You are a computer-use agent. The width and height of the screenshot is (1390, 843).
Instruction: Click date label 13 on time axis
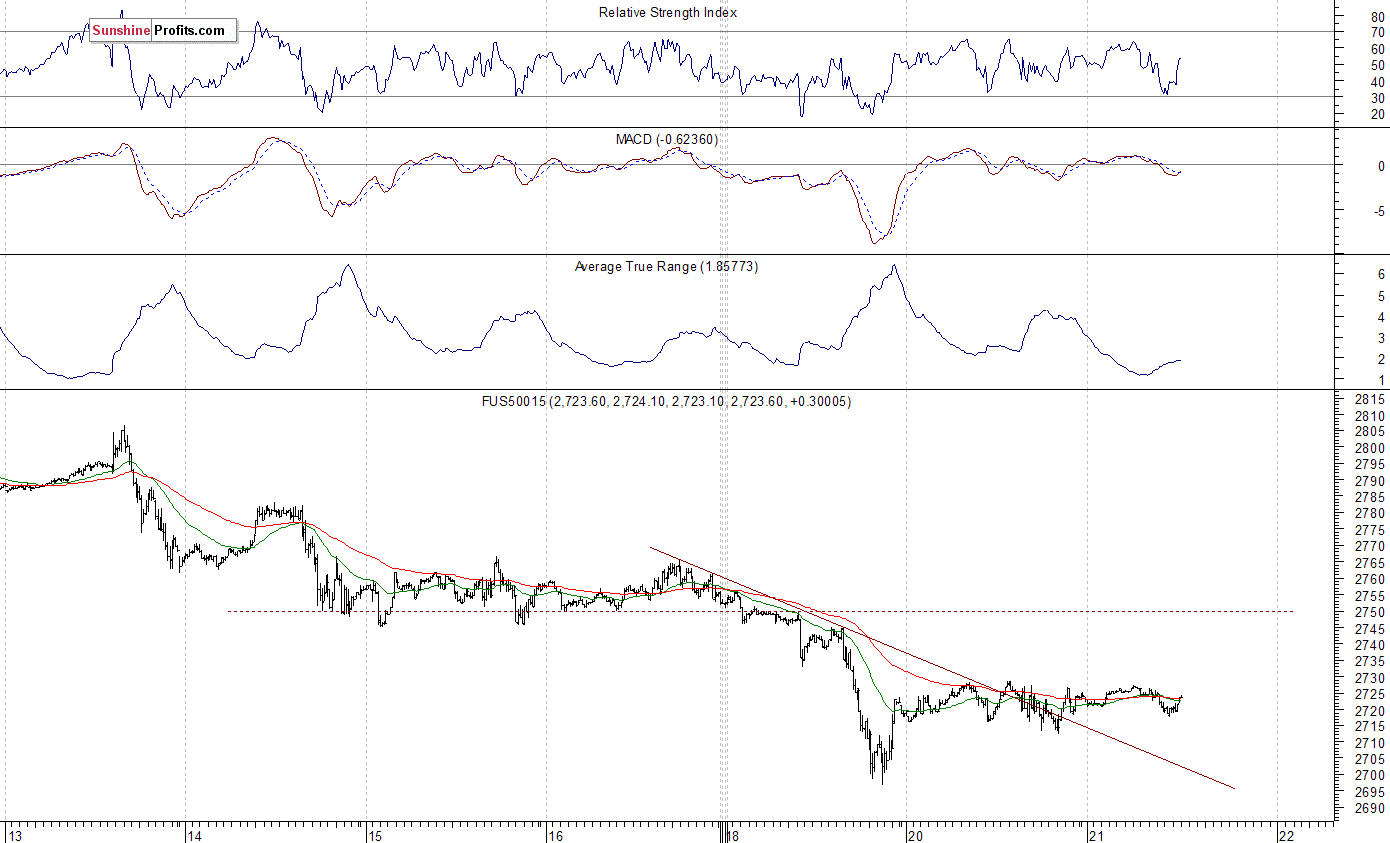pos(15,836)
